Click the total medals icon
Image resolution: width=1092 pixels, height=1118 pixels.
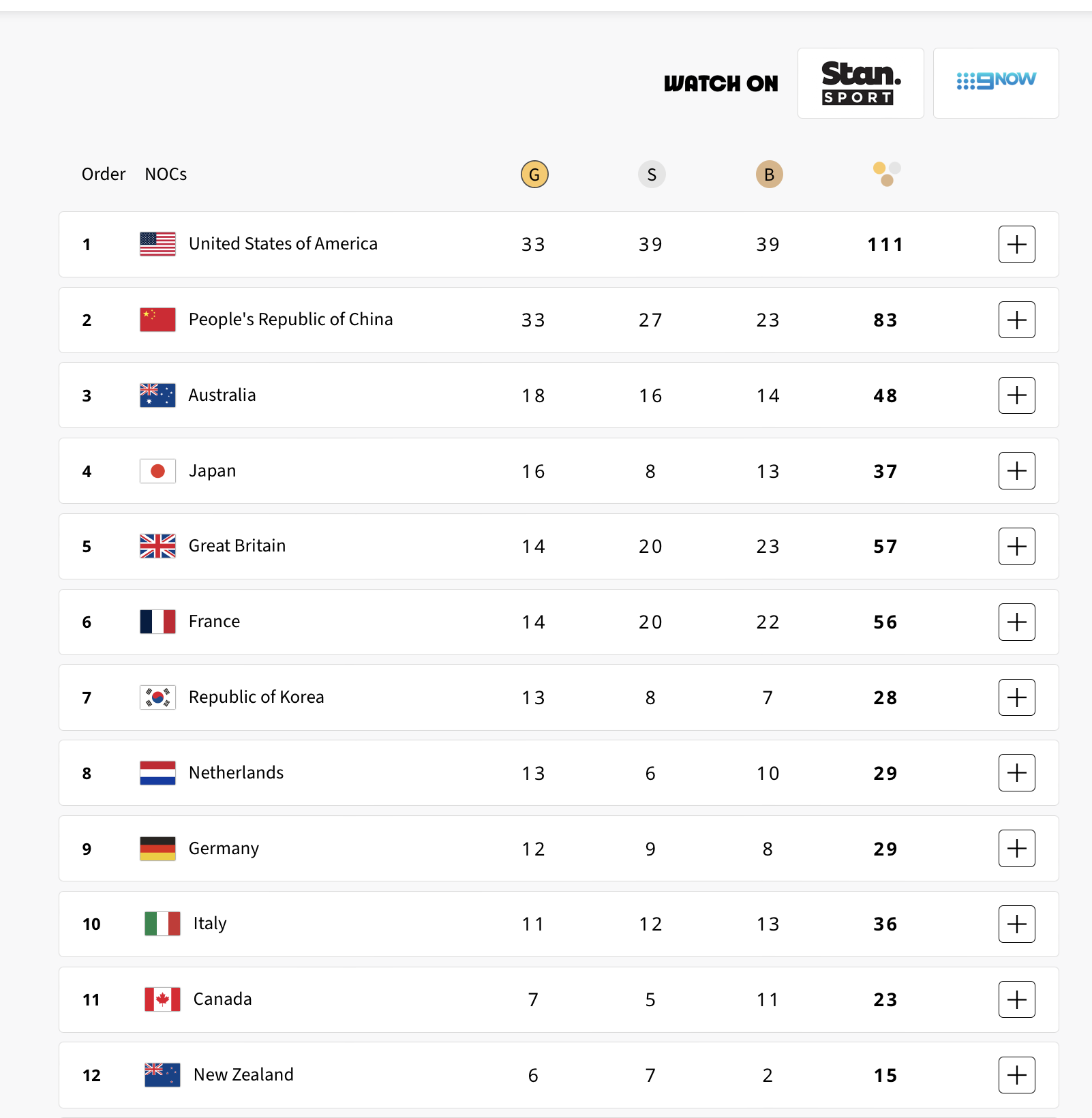(x=887, y=174)
